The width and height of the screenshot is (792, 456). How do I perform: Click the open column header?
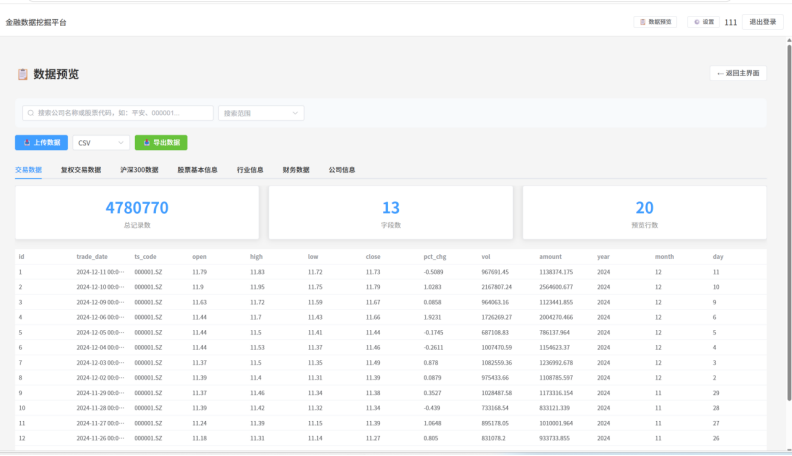point(200,257)
